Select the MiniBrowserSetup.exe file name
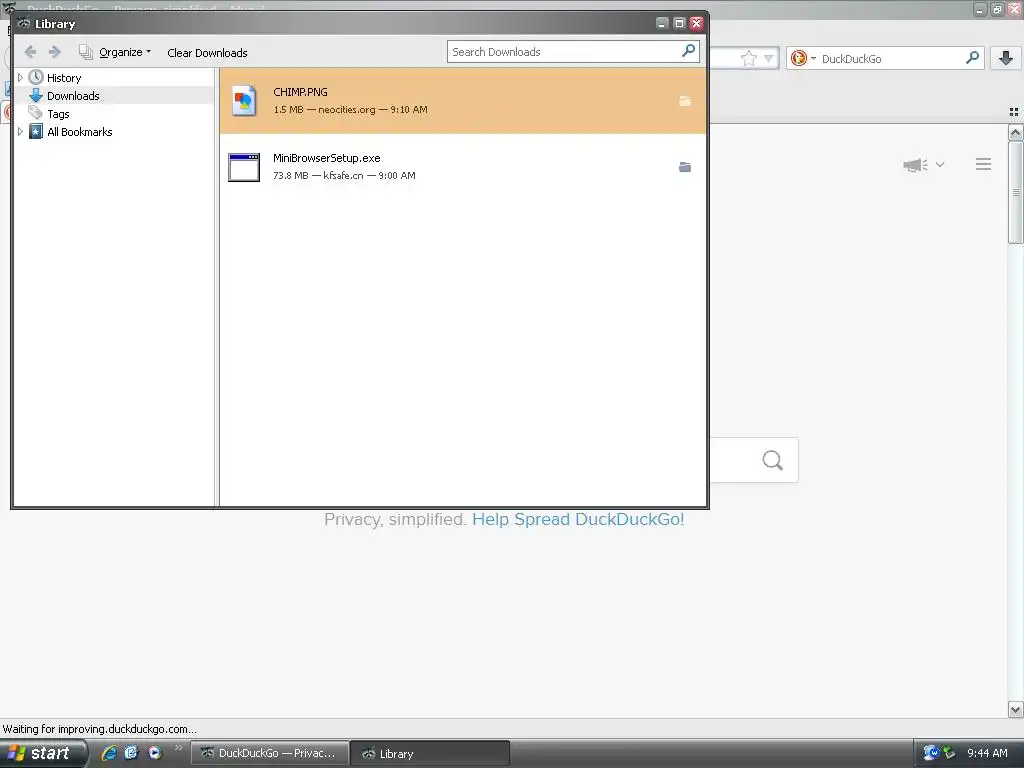Screen dimensions: 1024x768 (x=327, y=158)
